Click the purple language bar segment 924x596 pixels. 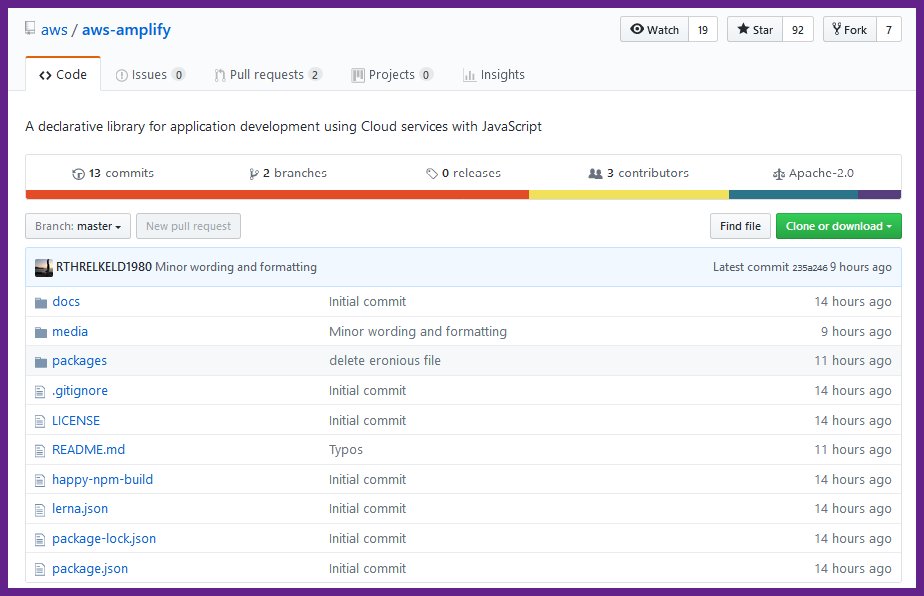[879, 195]
